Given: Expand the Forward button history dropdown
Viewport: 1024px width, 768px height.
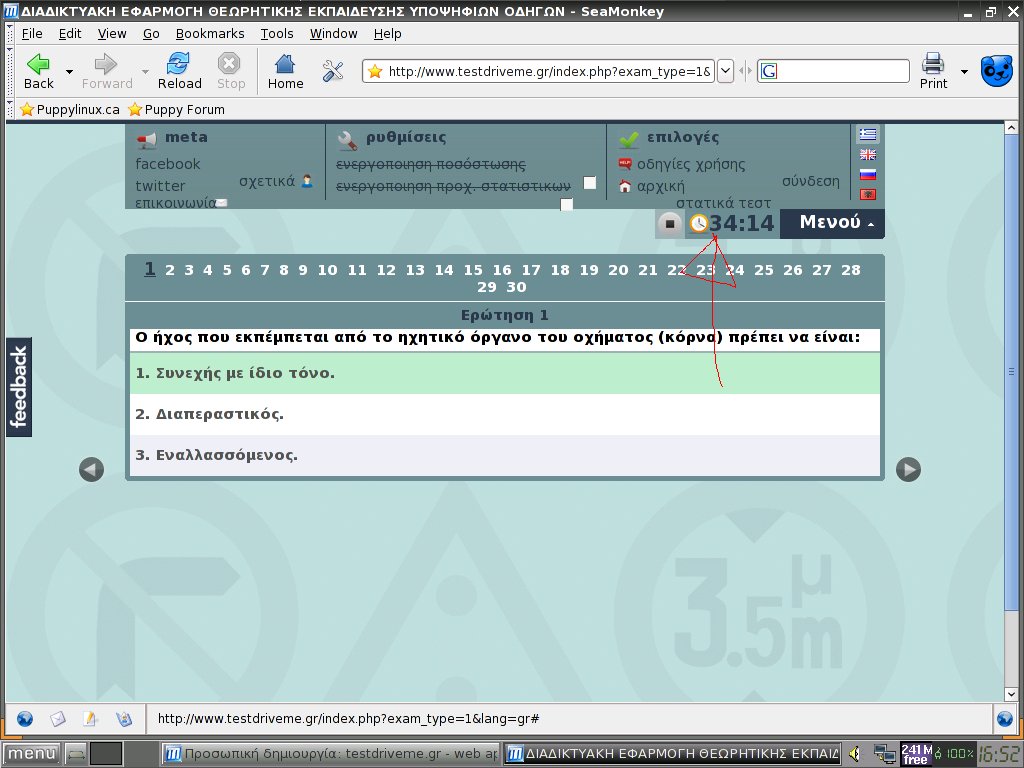Looking at the screenshot, I should [x=145, y=71].
